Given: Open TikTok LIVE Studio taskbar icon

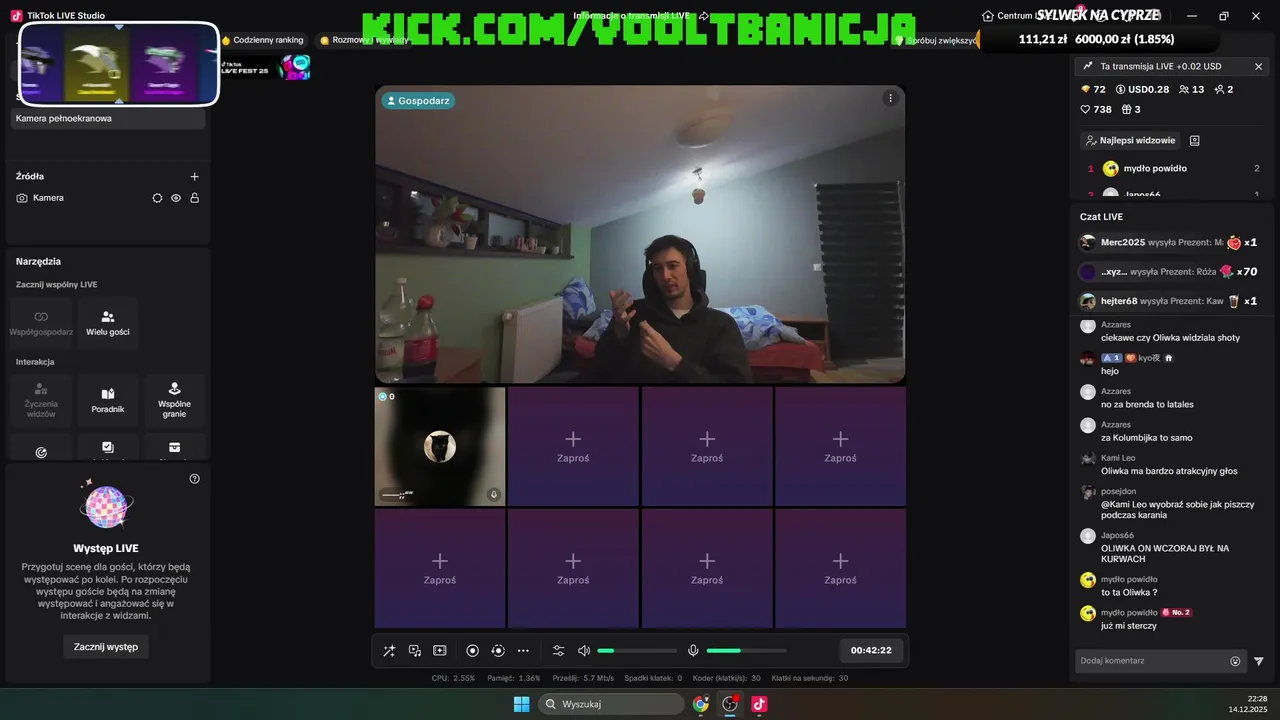Looking at the screenshot, I should 759,704.
